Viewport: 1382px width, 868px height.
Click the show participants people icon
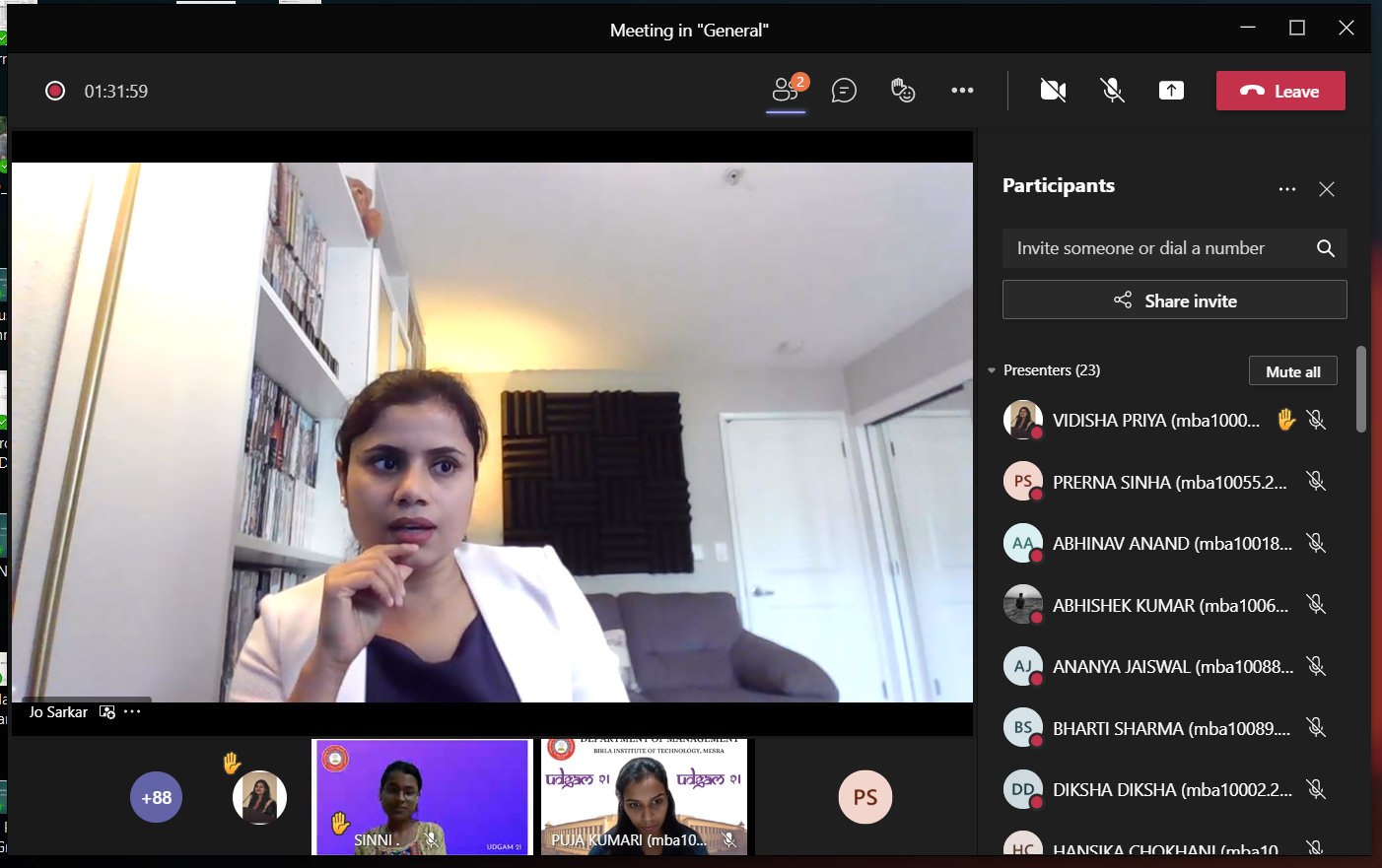[x=786, y=90]
